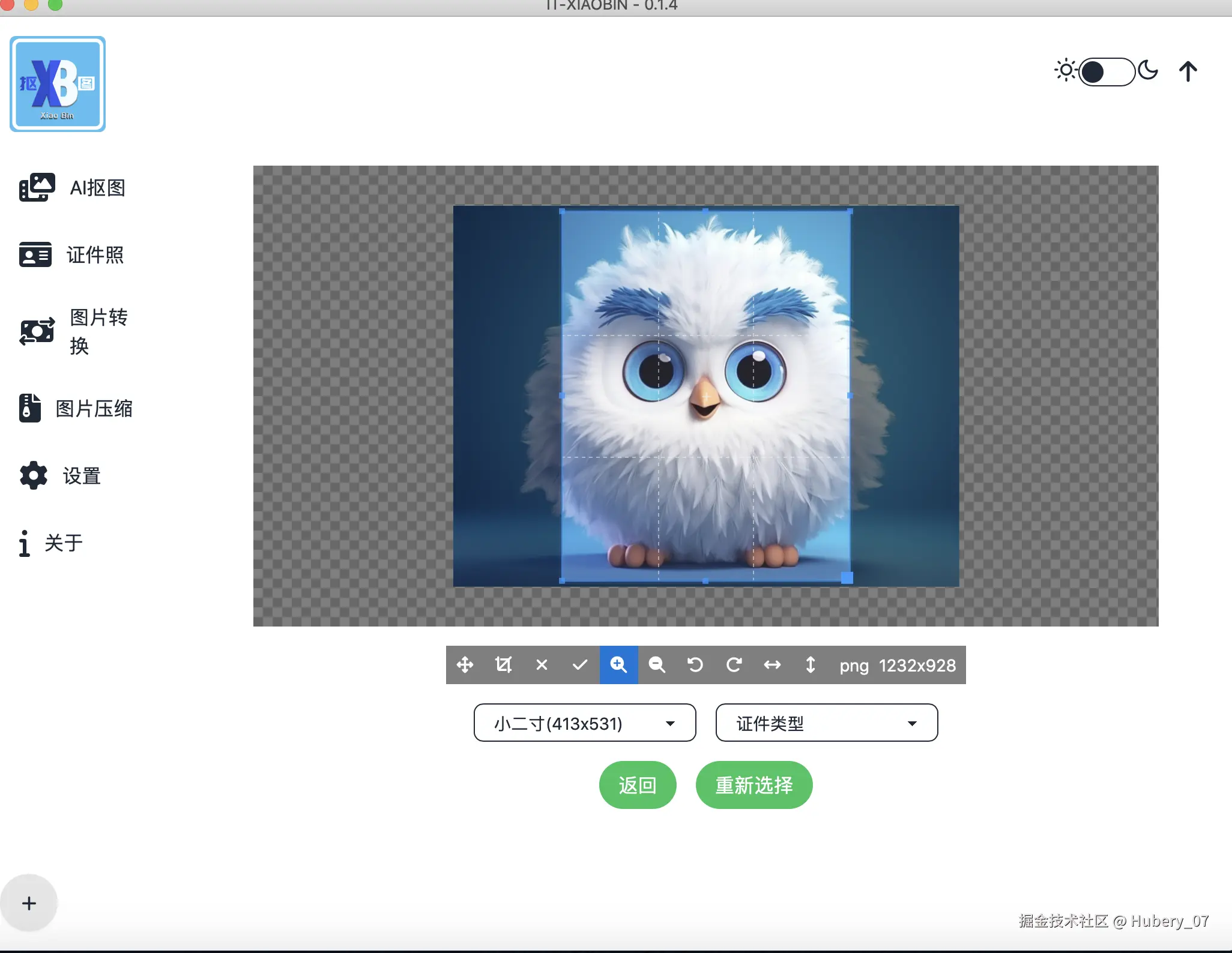
Task: Select the crop mode icon
Action: point(503,665)
